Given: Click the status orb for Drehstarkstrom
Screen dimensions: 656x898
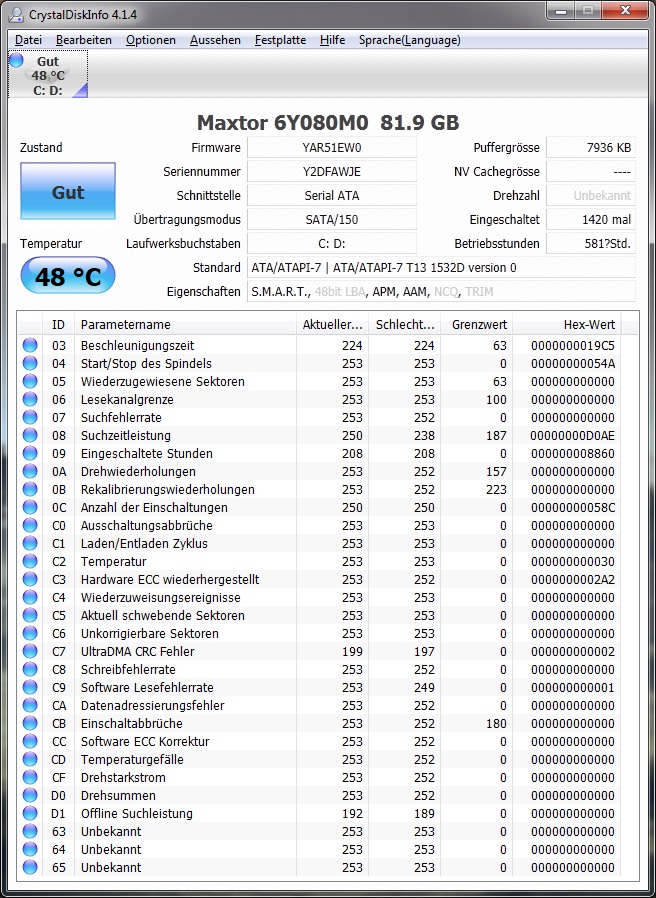Looking at the screenshot, I should click(30, 778).
